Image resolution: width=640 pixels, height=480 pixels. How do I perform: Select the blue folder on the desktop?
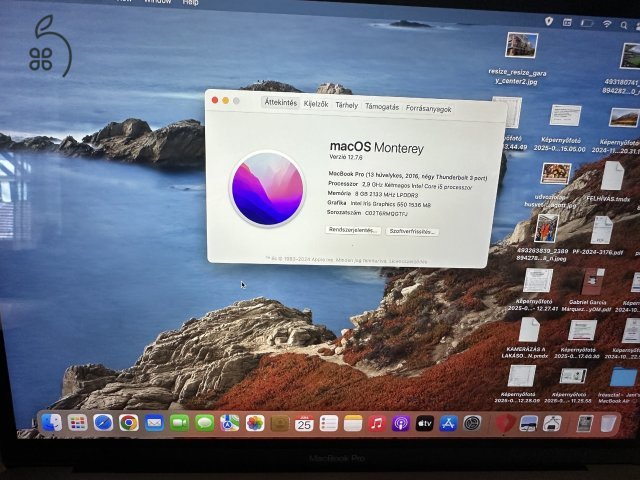(623, 376)
